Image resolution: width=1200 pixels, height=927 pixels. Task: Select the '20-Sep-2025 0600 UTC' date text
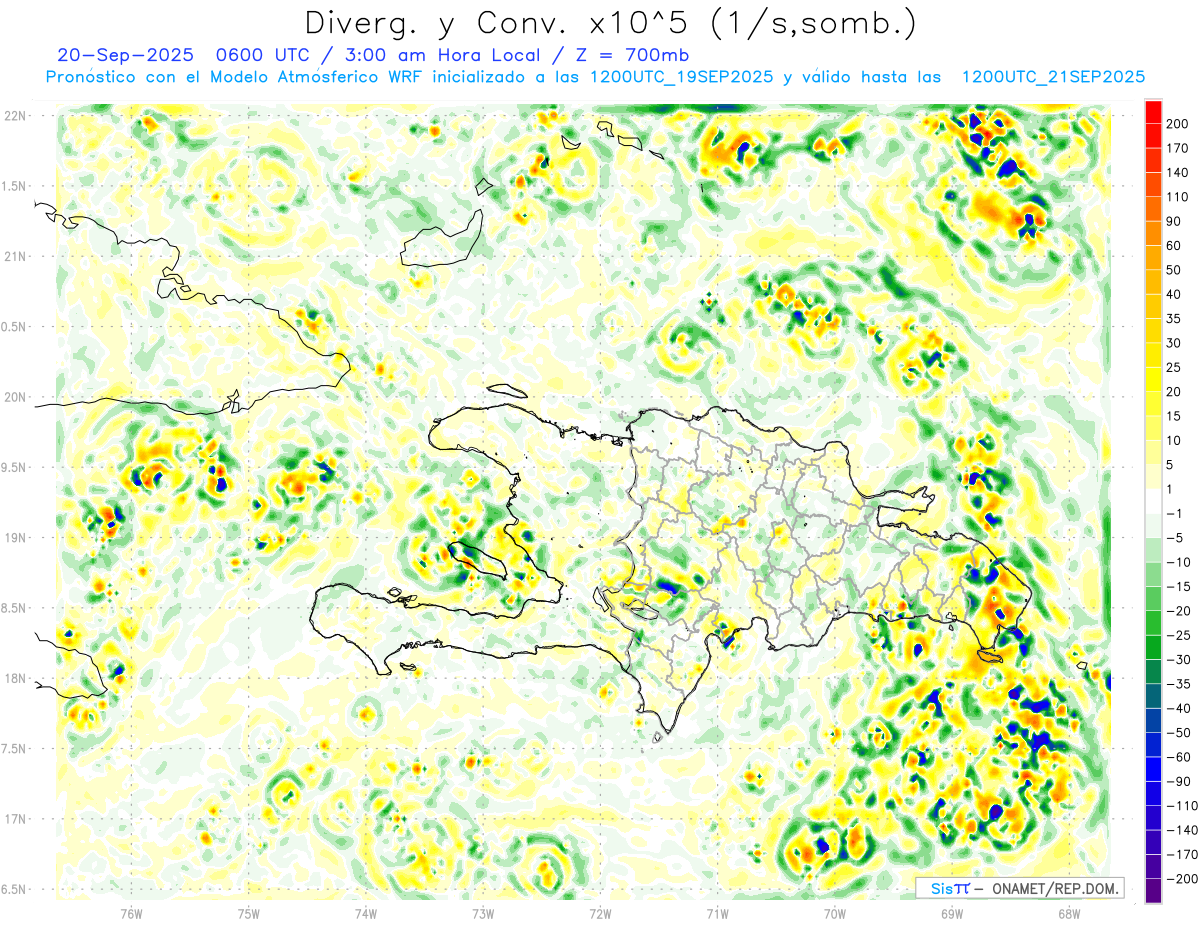coord(166,55)
